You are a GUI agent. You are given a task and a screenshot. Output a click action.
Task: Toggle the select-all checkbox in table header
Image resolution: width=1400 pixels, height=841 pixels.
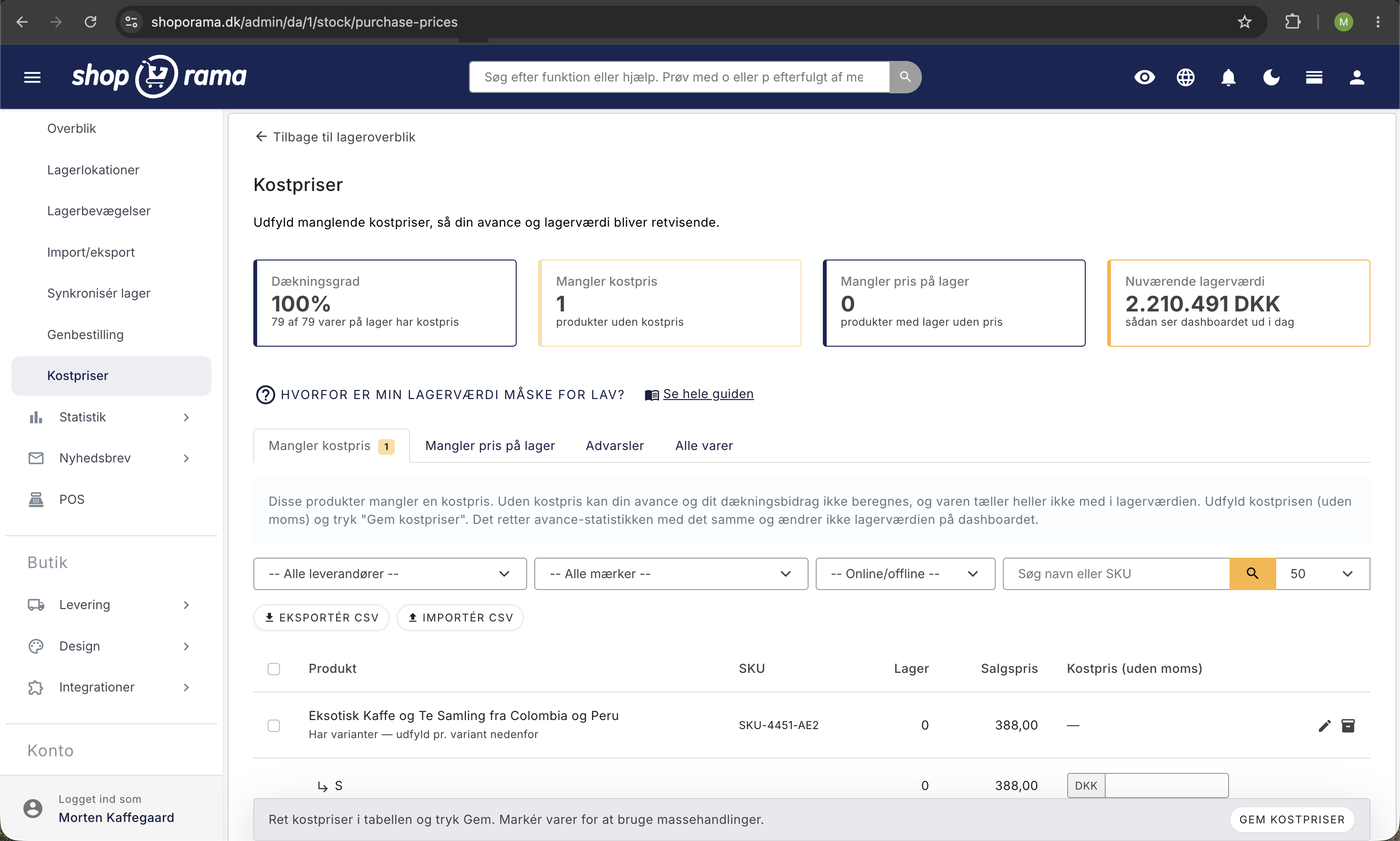coord(274,669)
